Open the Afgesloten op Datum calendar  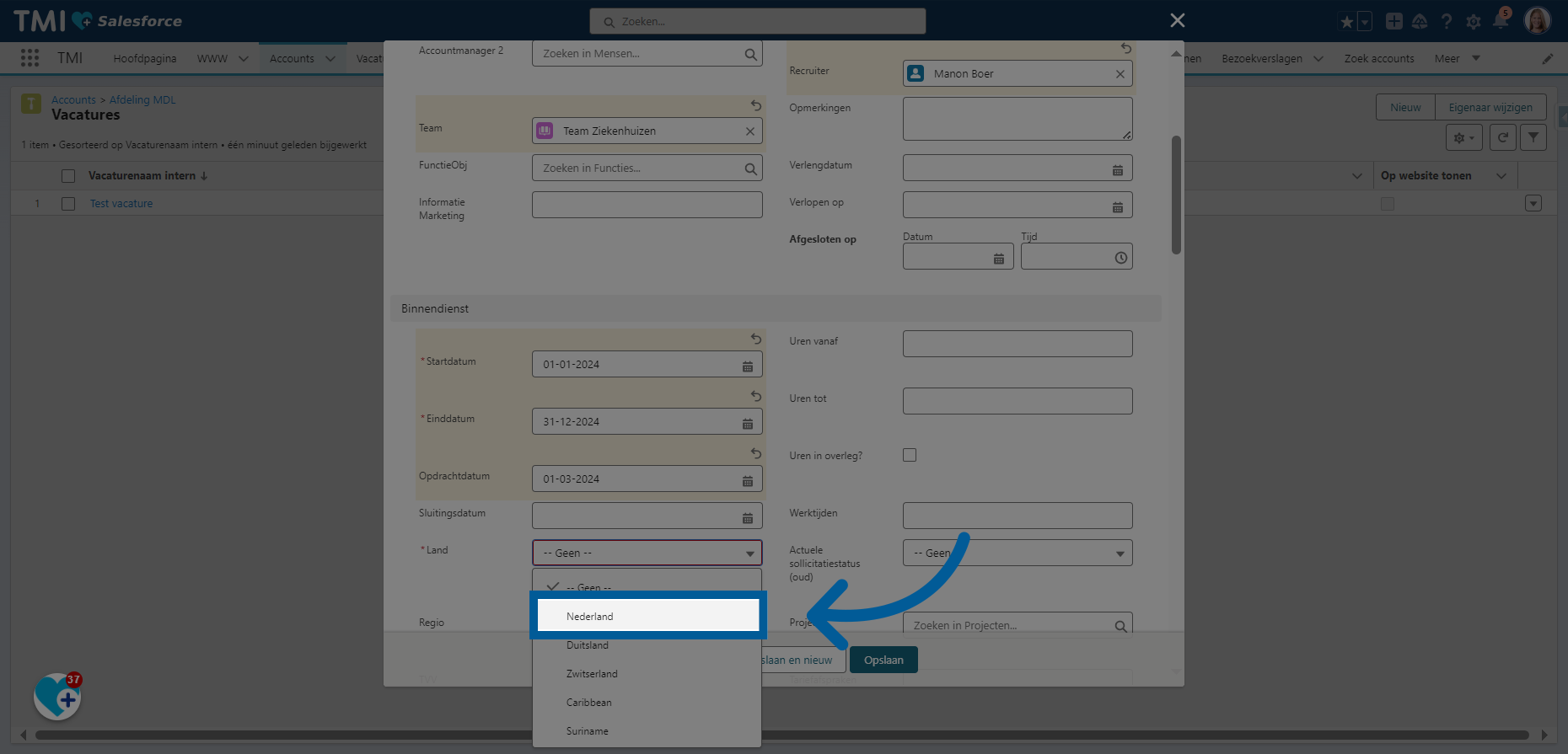click(998, 259)
